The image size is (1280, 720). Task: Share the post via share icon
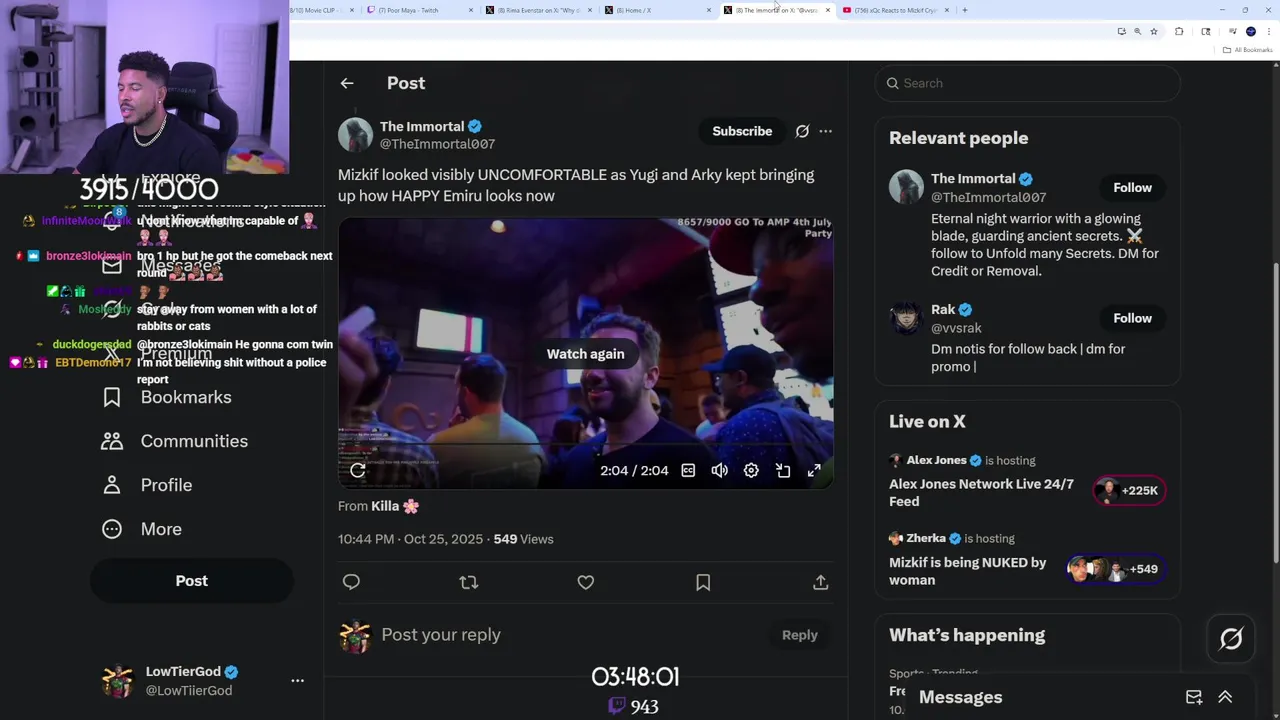click(x=821, y=582)
